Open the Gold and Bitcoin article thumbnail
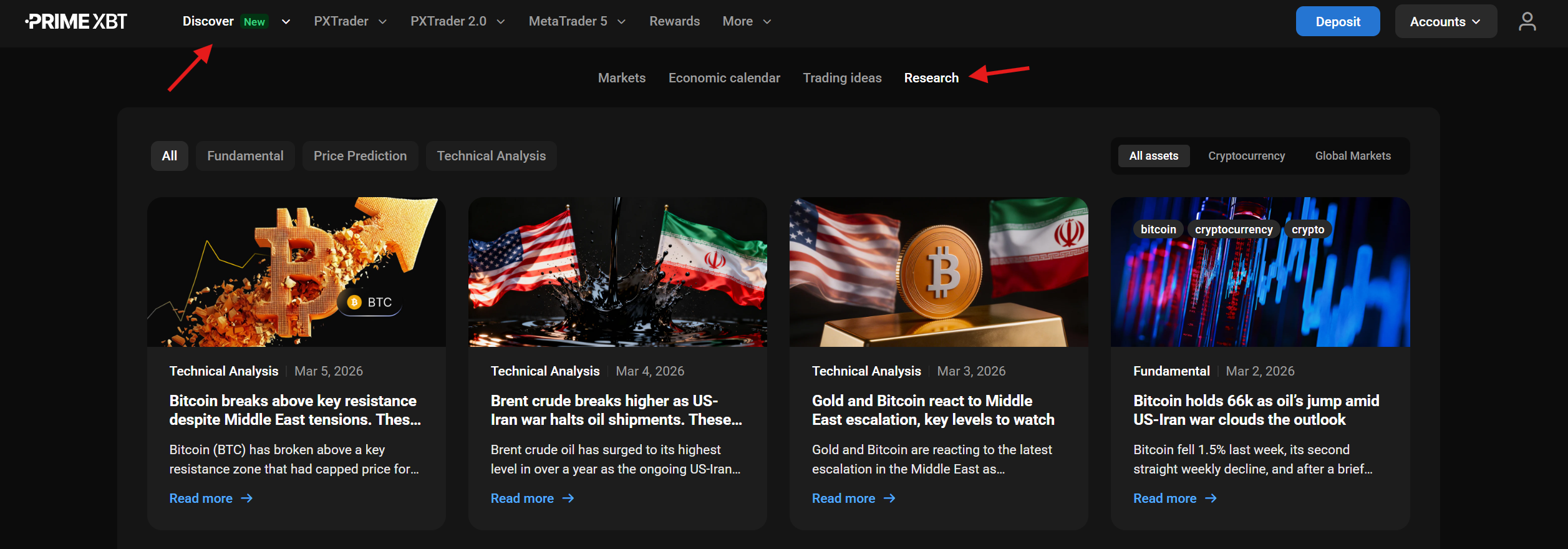Viewport: 1568px width, 549px height. tap(939, 272)
